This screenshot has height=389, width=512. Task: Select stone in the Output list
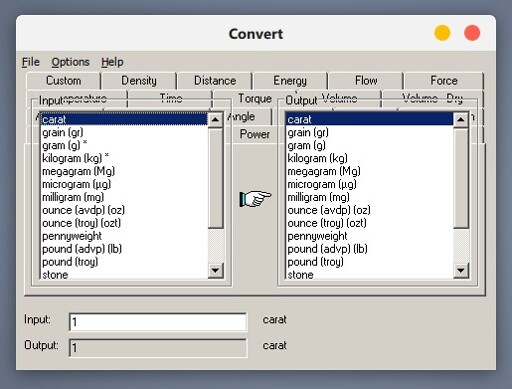[370, 274]
